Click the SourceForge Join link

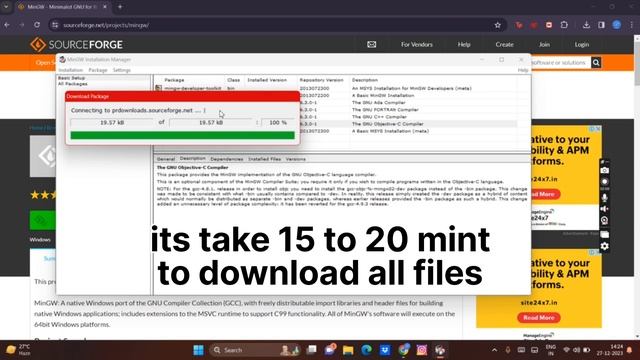click(x=544, y=44)
